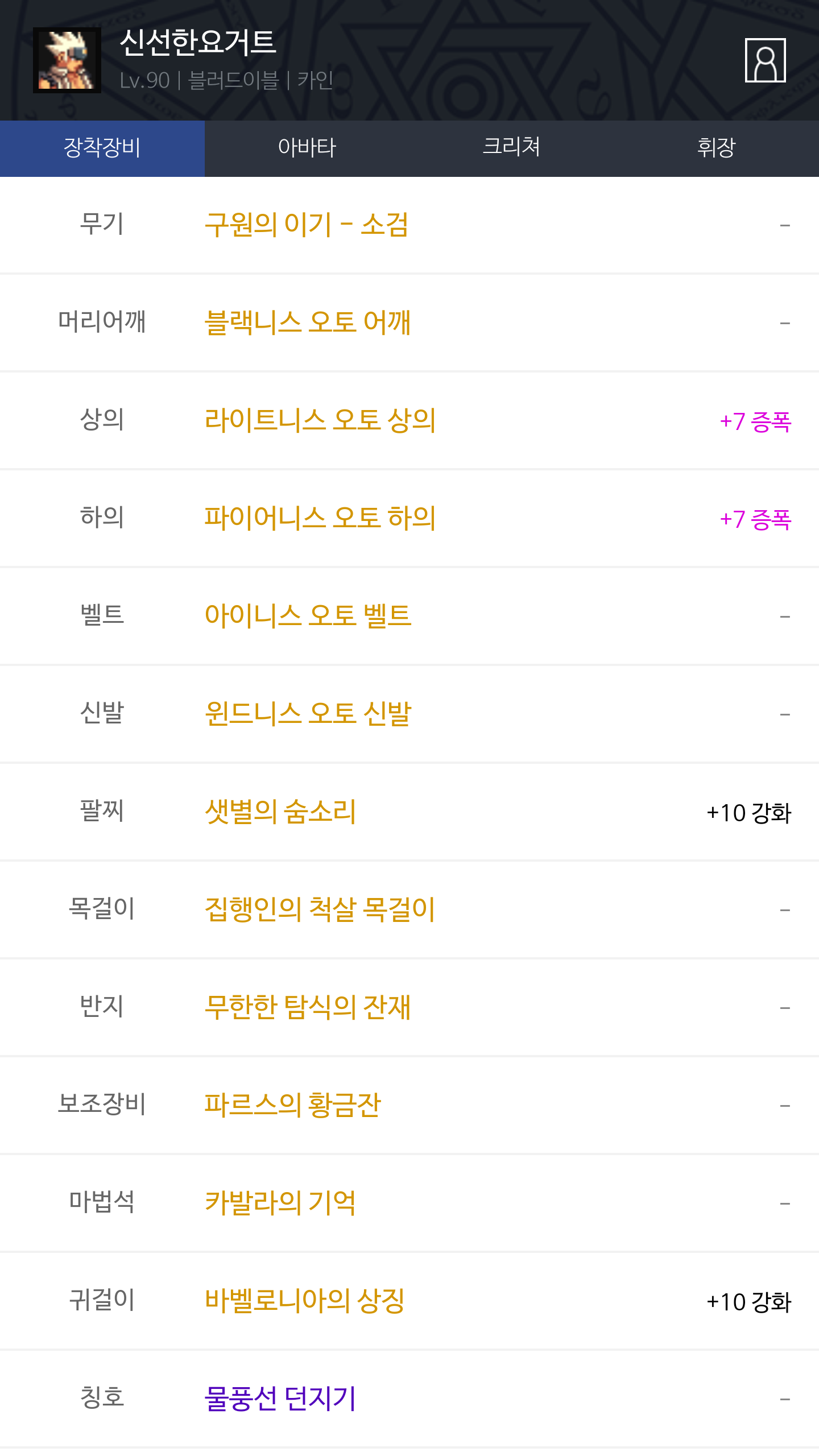Select ring item 무한한 탐식의 잔재
Screen dimensions: 819x1456
coord(308,1007)
